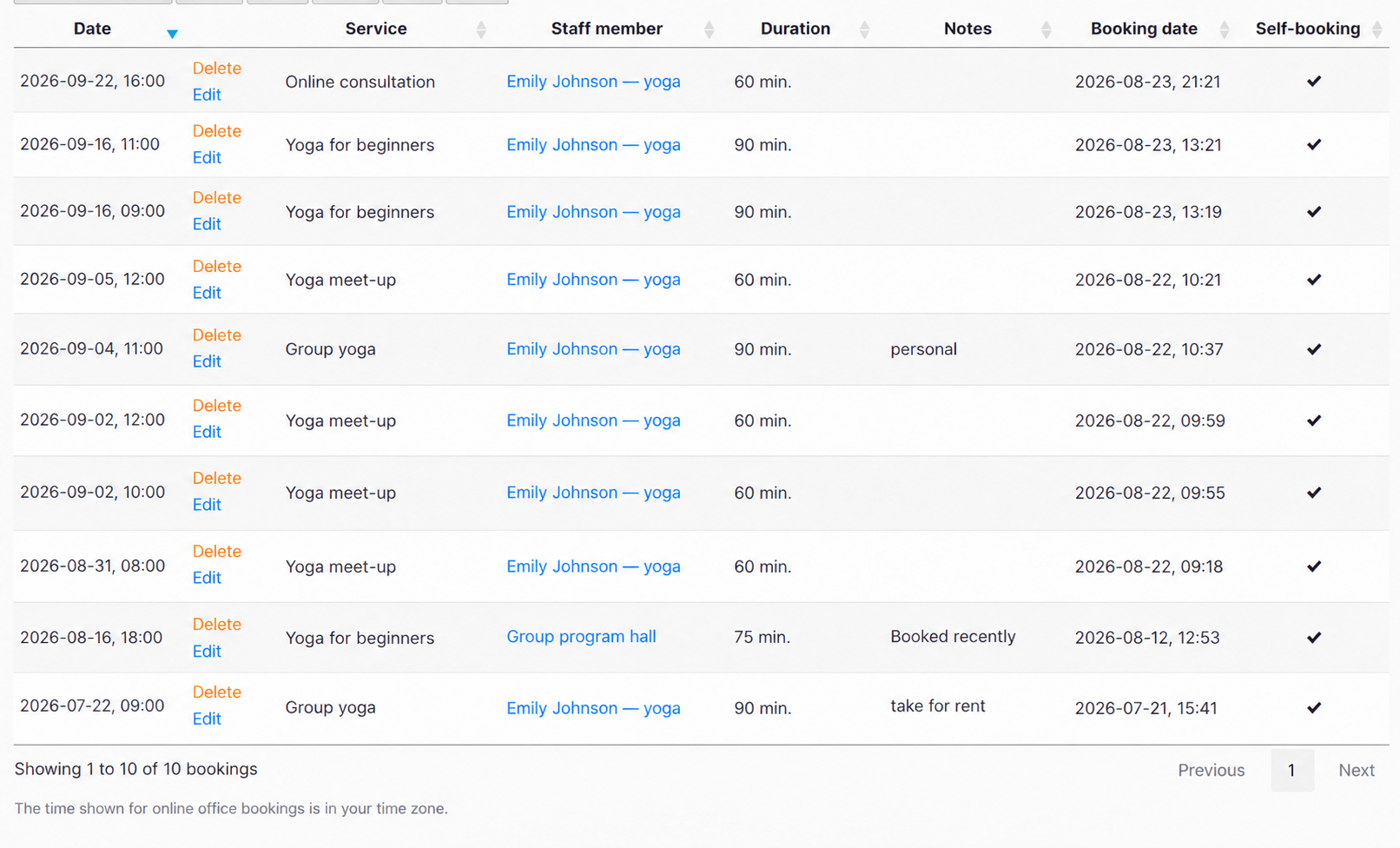Click the 'personal' note cell
The height and width of the screenshot is (848, 1400).
point(923,349)
